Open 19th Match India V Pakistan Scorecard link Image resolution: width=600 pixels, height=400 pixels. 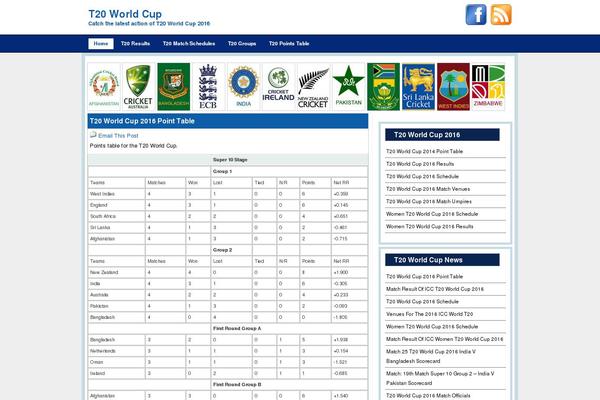click(x=440, y=378)
